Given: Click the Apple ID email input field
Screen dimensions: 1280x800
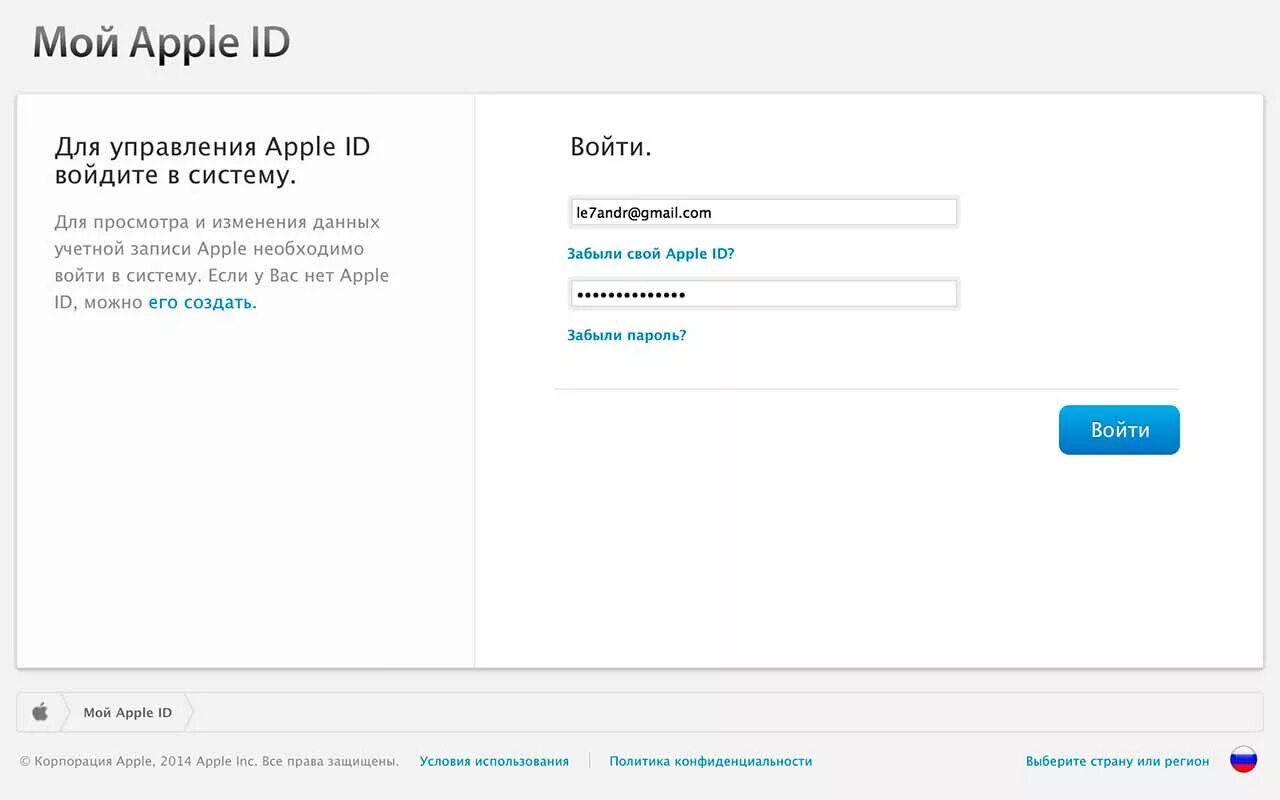Looking at the screenshot, I should tap(764, 212).
